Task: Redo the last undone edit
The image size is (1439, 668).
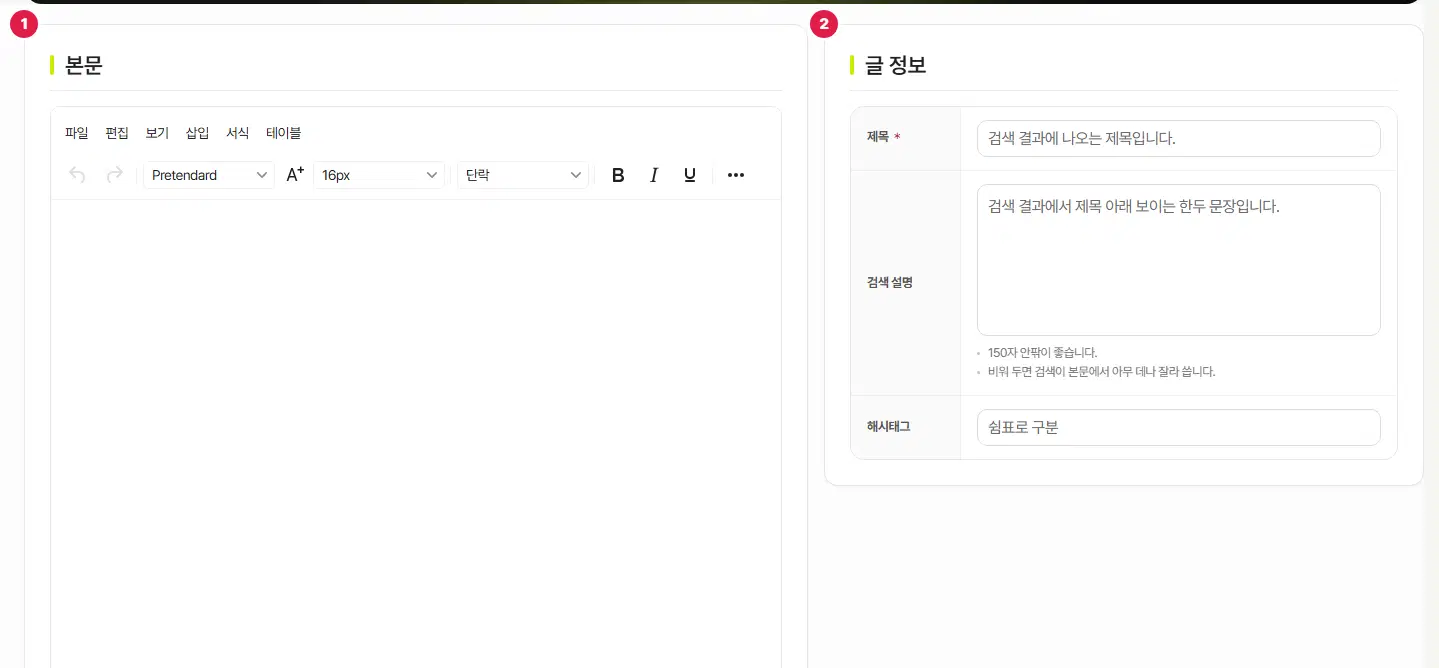Action: pos(114,175)
